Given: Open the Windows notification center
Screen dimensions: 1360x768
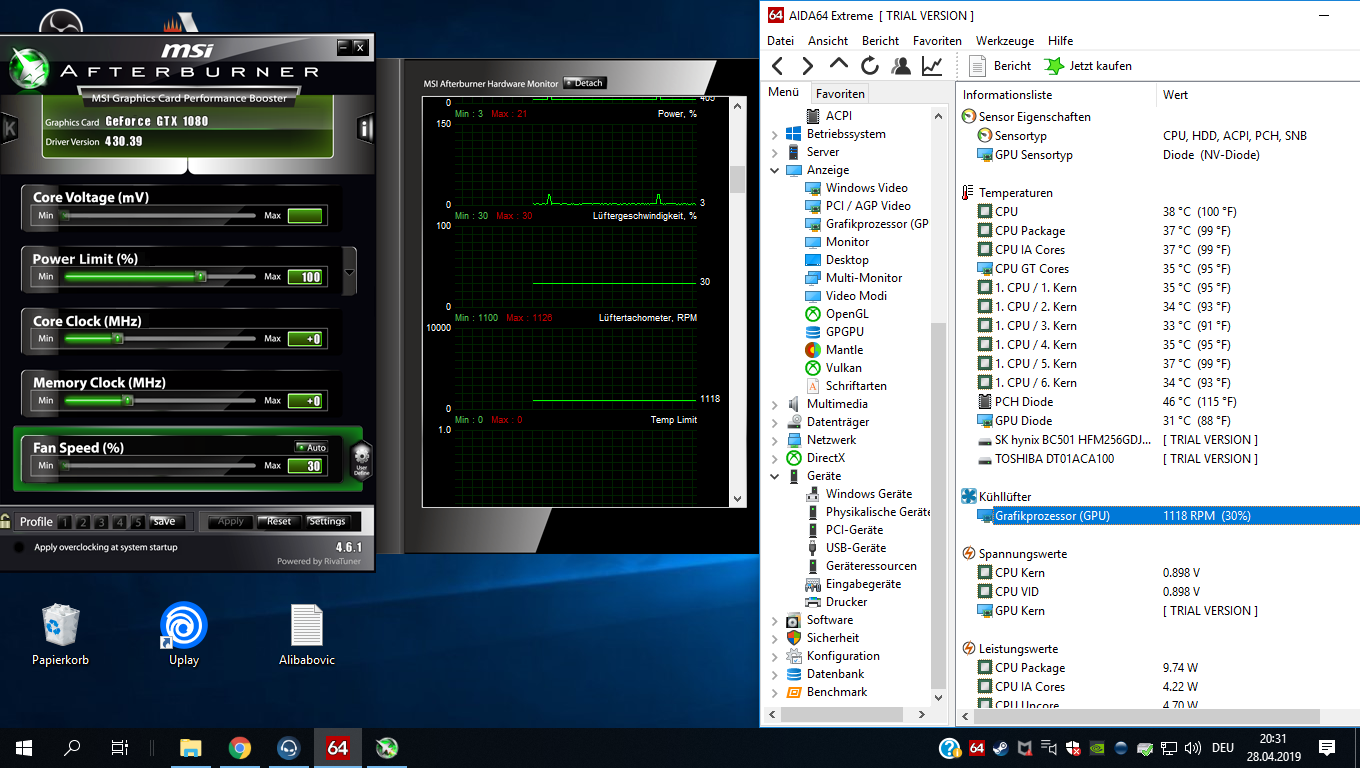Looking at the screenshot, I should click(x=1327, y=747).
